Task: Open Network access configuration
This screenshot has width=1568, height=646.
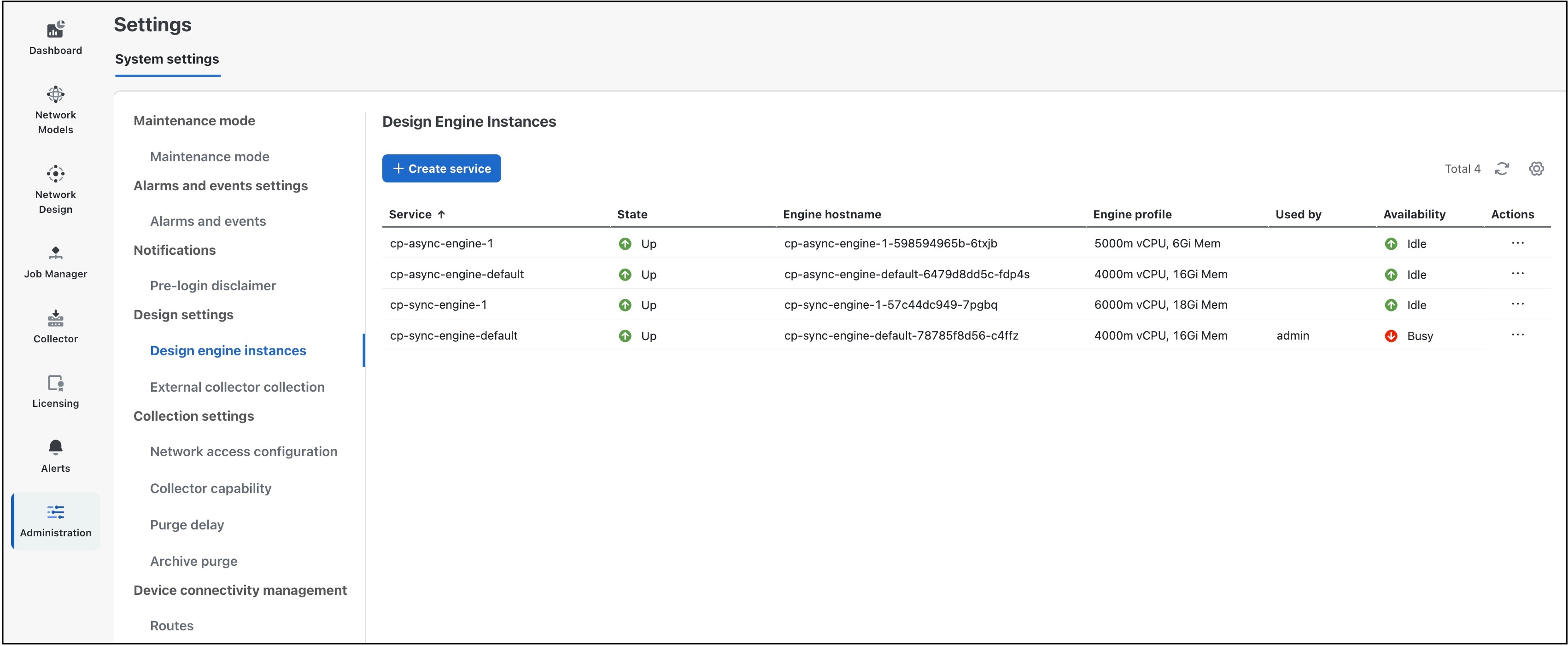Action: (x=244, y=451)
